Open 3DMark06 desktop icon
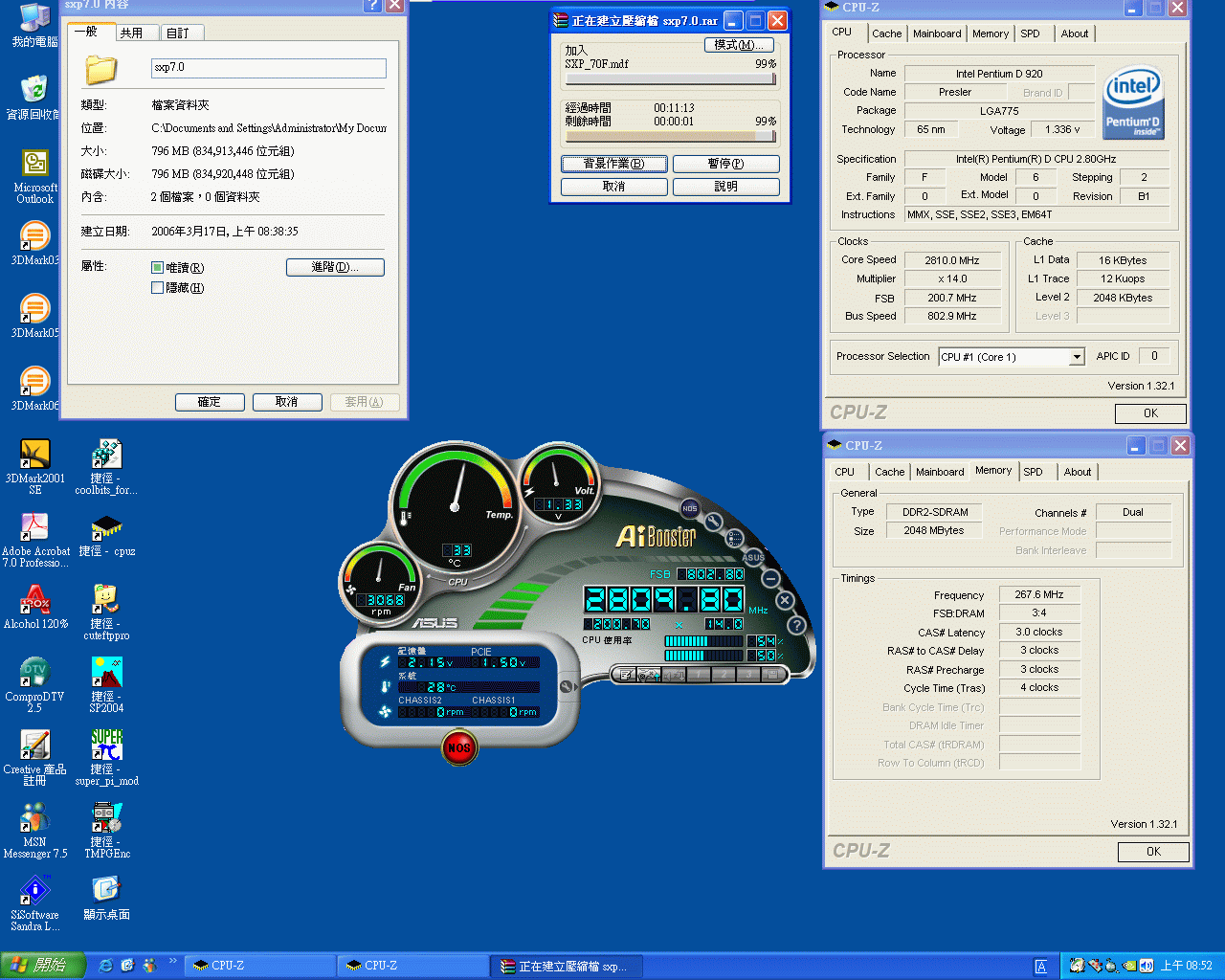 coord(34,389)
